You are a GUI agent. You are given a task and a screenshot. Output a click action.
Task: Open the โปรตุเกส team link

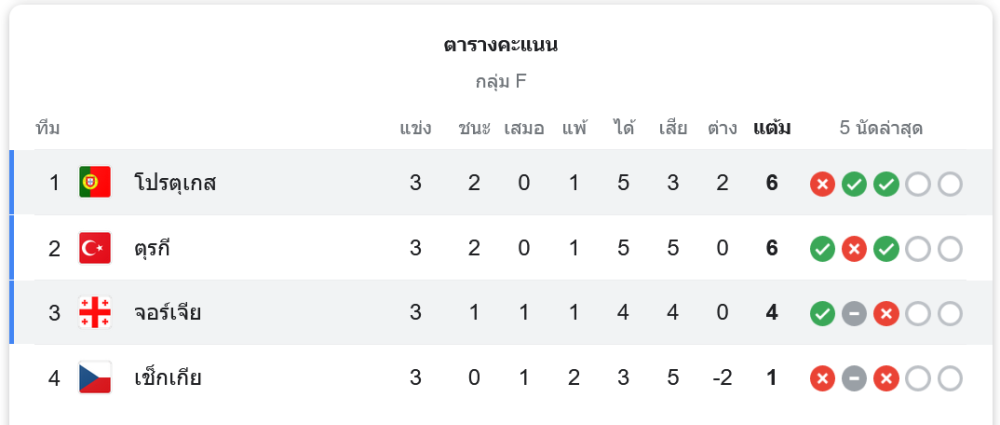tap(175, 183)
